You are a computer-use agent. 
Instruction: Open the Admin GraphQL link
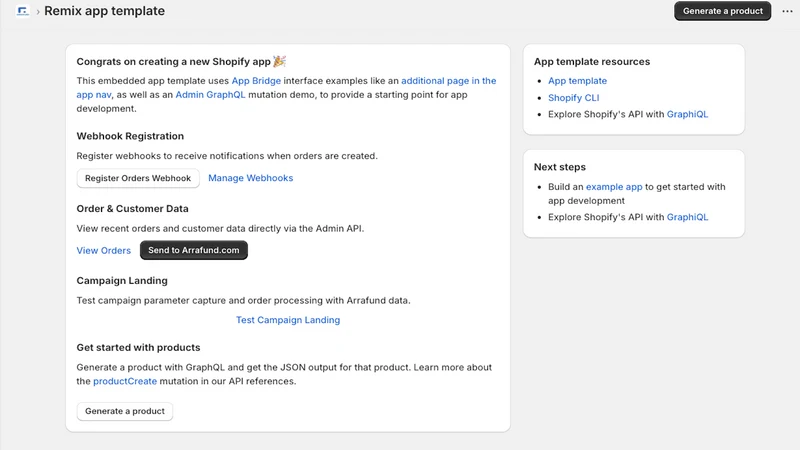pyautogui.click(x=210, y=94)
